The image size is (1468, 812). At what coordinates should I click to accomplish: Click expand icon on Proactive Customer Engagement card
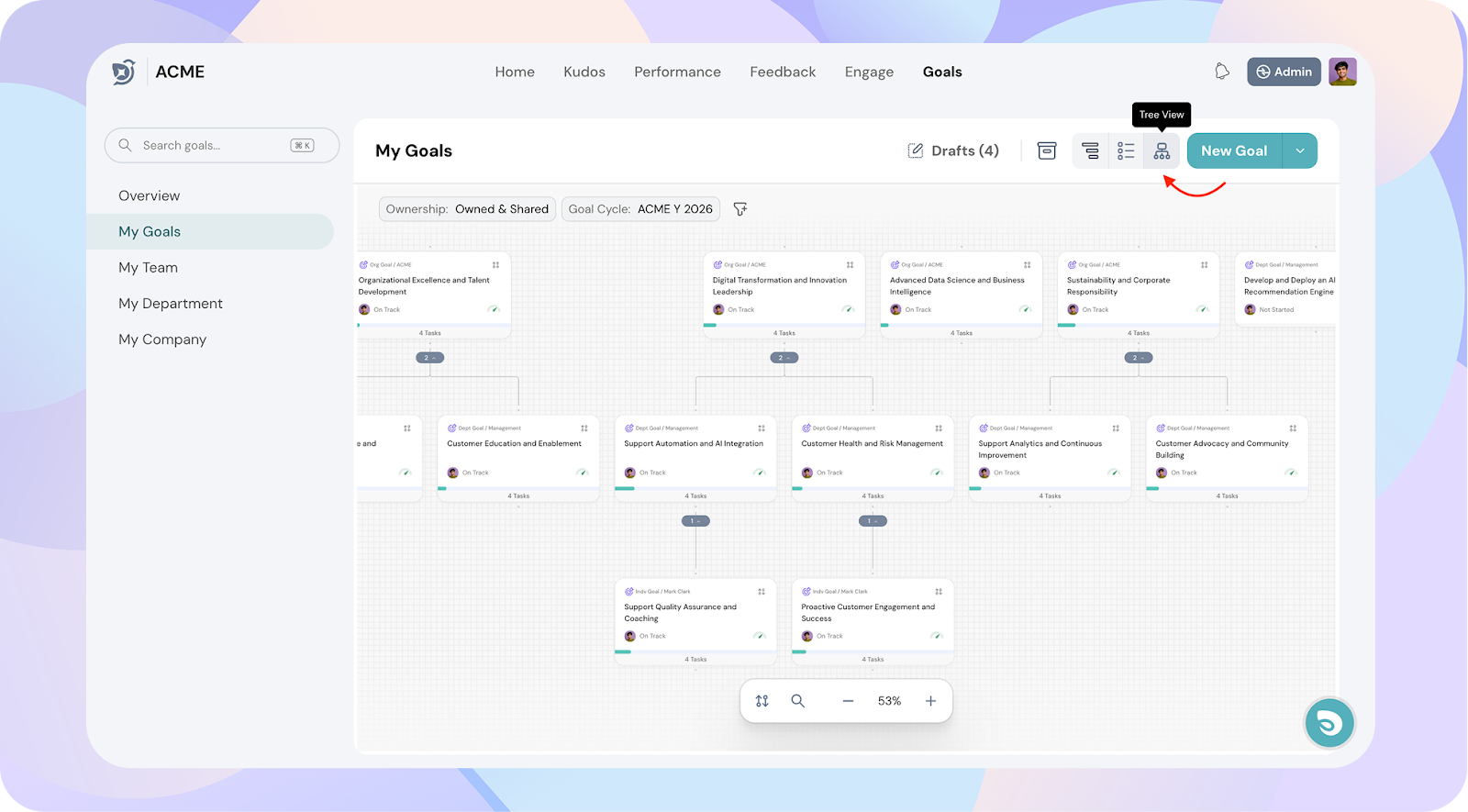point(939,592)
